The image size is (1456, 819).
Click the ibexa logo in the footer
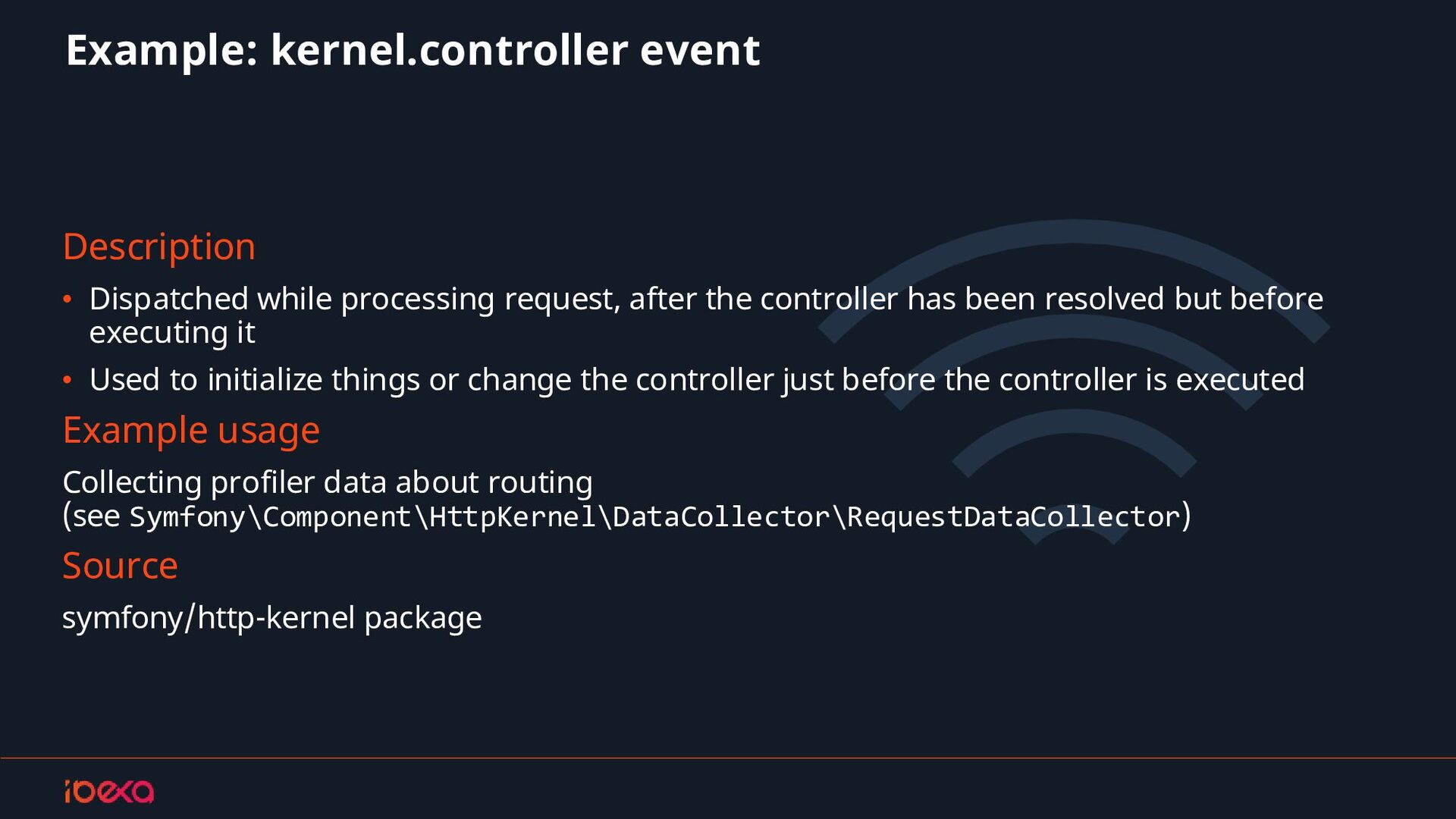(x=109, y=791)
